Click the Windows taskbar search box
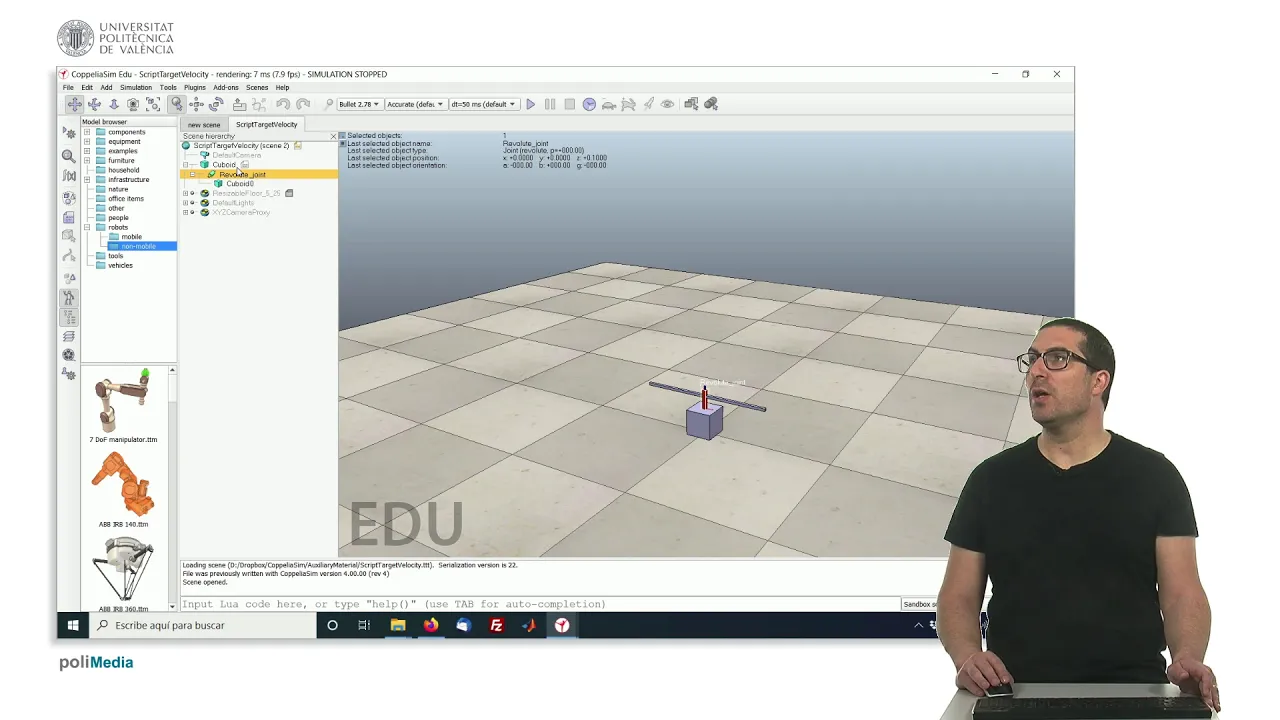The image size is (1280, 720). click(x=203, y=625)
